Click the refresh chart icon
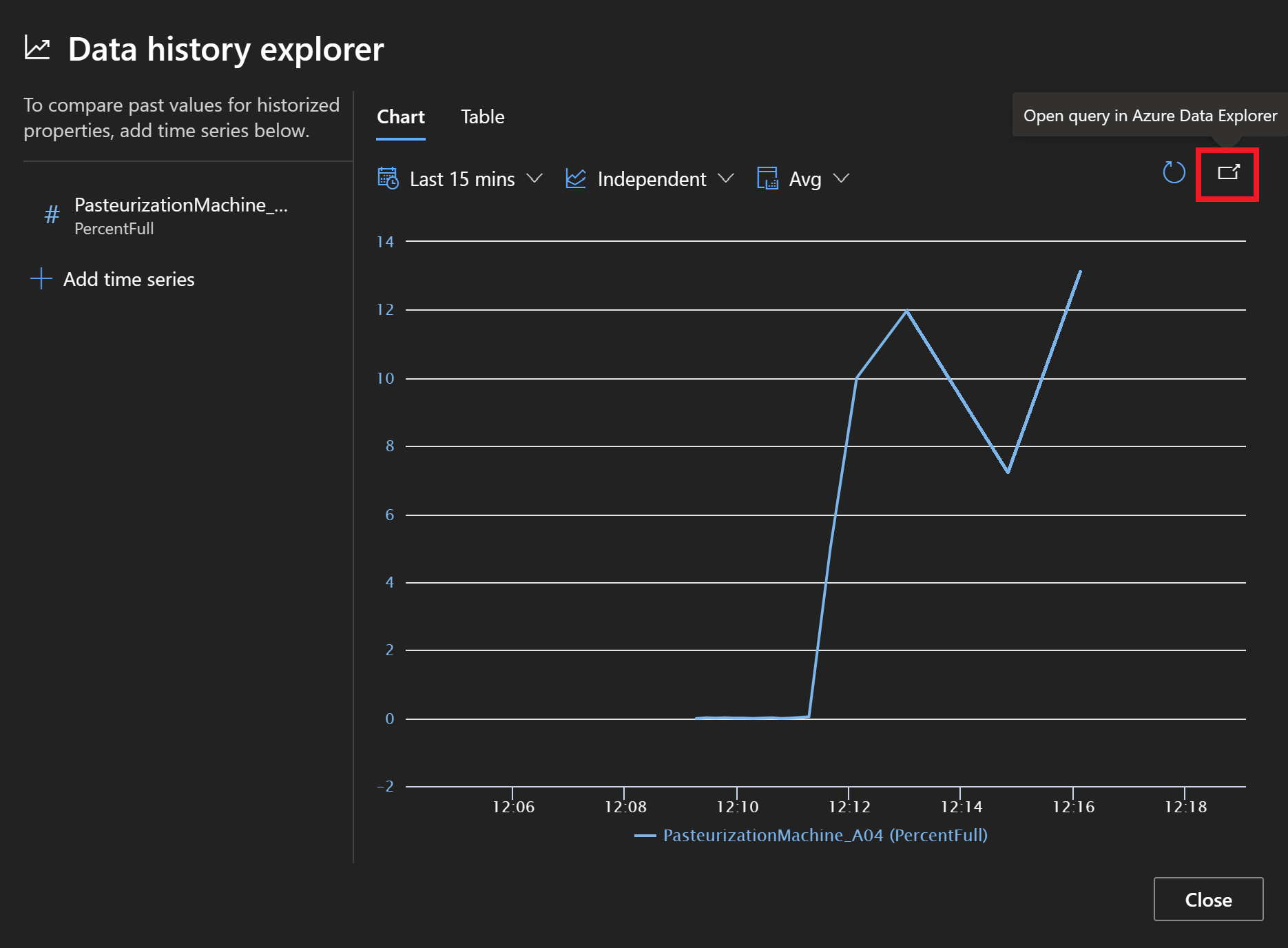This screenshot has width=1288, height=948. pyautogui.click(x=1174, y=173)
